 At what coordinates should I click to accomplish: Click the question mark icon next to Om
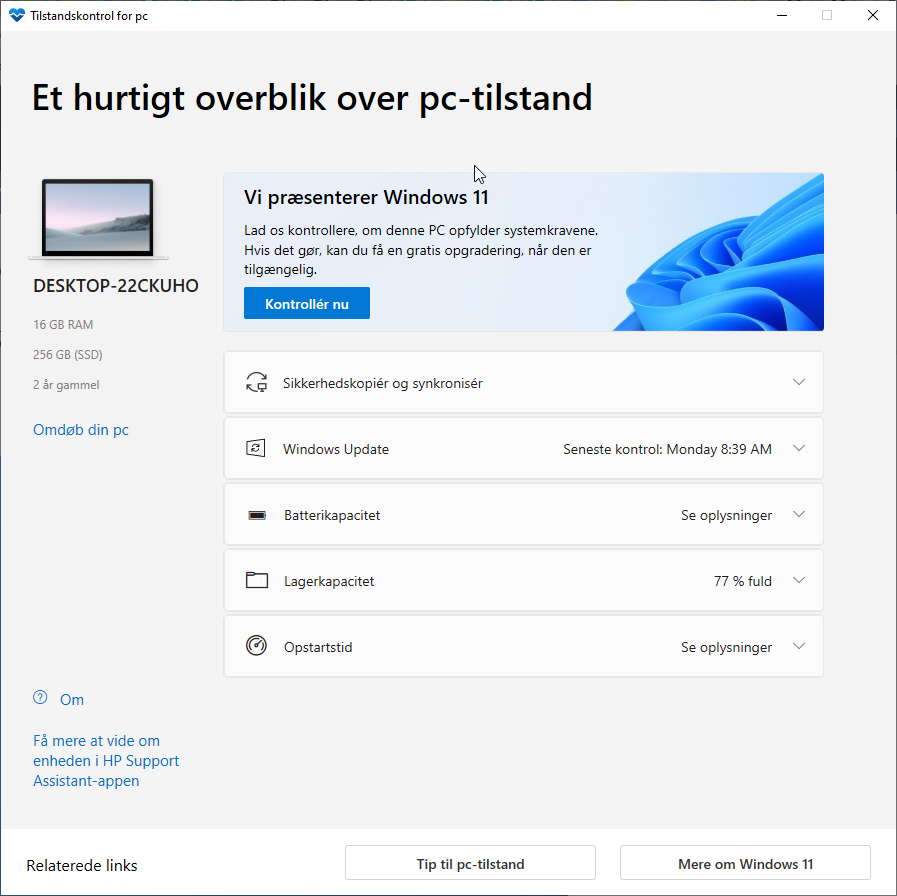pyautogui.click(x=40, y=699)
